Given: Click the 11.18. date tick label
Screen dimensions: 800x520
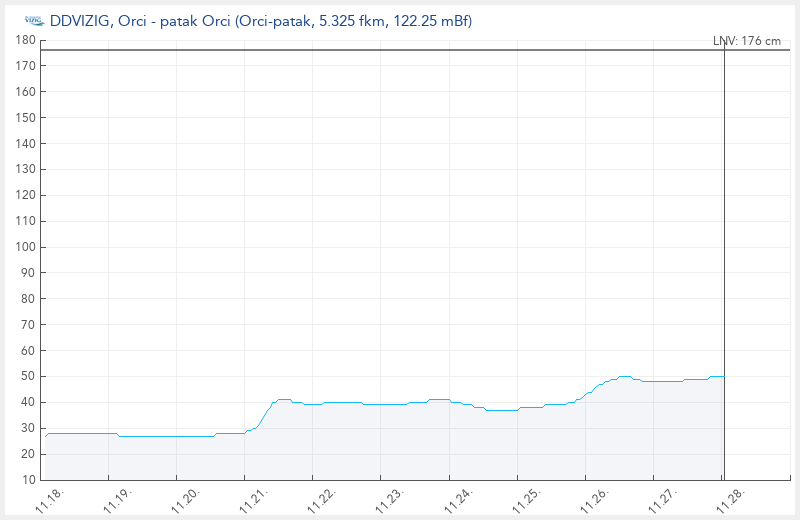Looking at the screenshot, I should coord(50,500).
